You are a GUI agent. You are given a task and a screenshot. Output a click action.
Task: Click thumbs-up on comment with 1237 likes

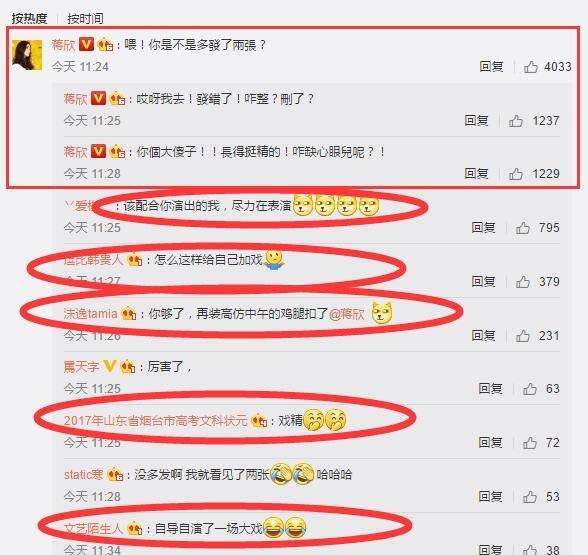pyautogui.click(x=516, y=121)
